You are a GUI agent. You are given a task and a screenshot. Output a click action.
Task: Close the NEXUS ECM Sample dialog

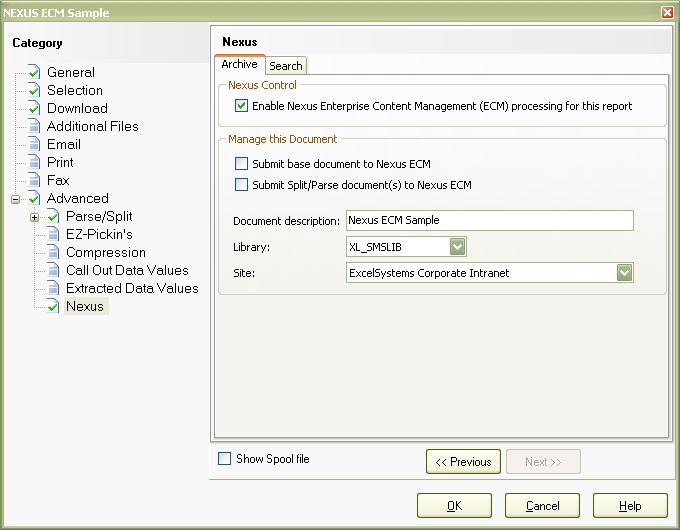[x=668, y=12]
